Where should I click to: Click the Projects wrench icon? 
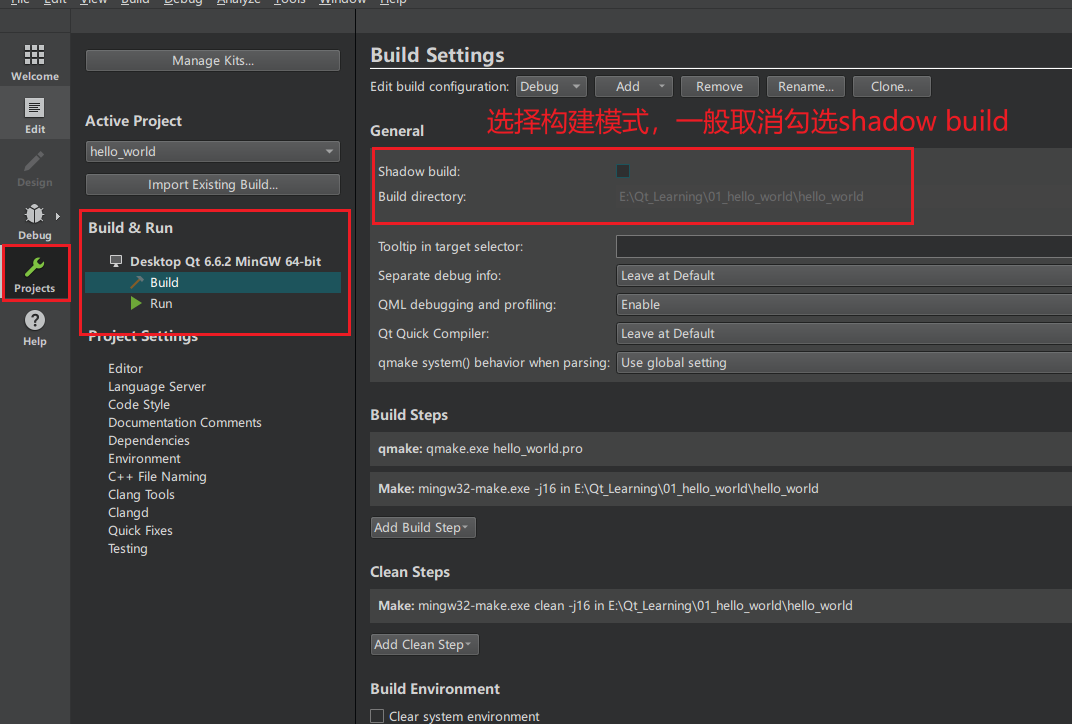(x=35, y=268)
